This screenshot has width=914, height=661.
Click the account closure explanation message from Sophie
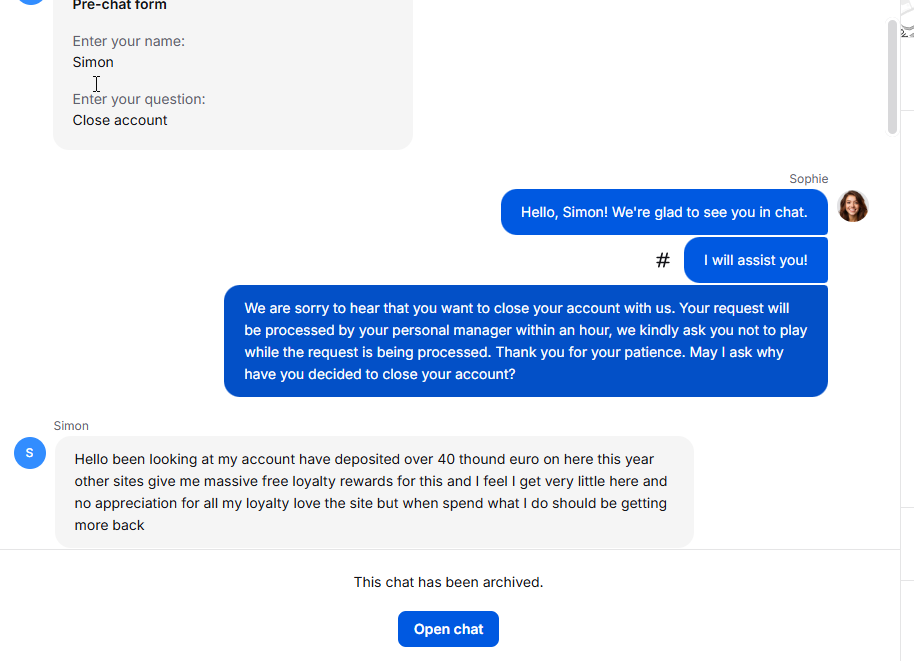tap(525, 341)
